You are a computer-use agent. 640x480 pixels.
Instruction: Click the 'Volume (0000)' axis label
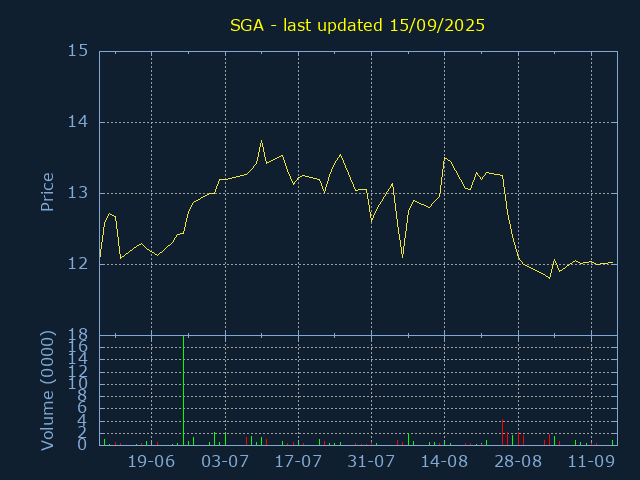[x=47, y=391]
